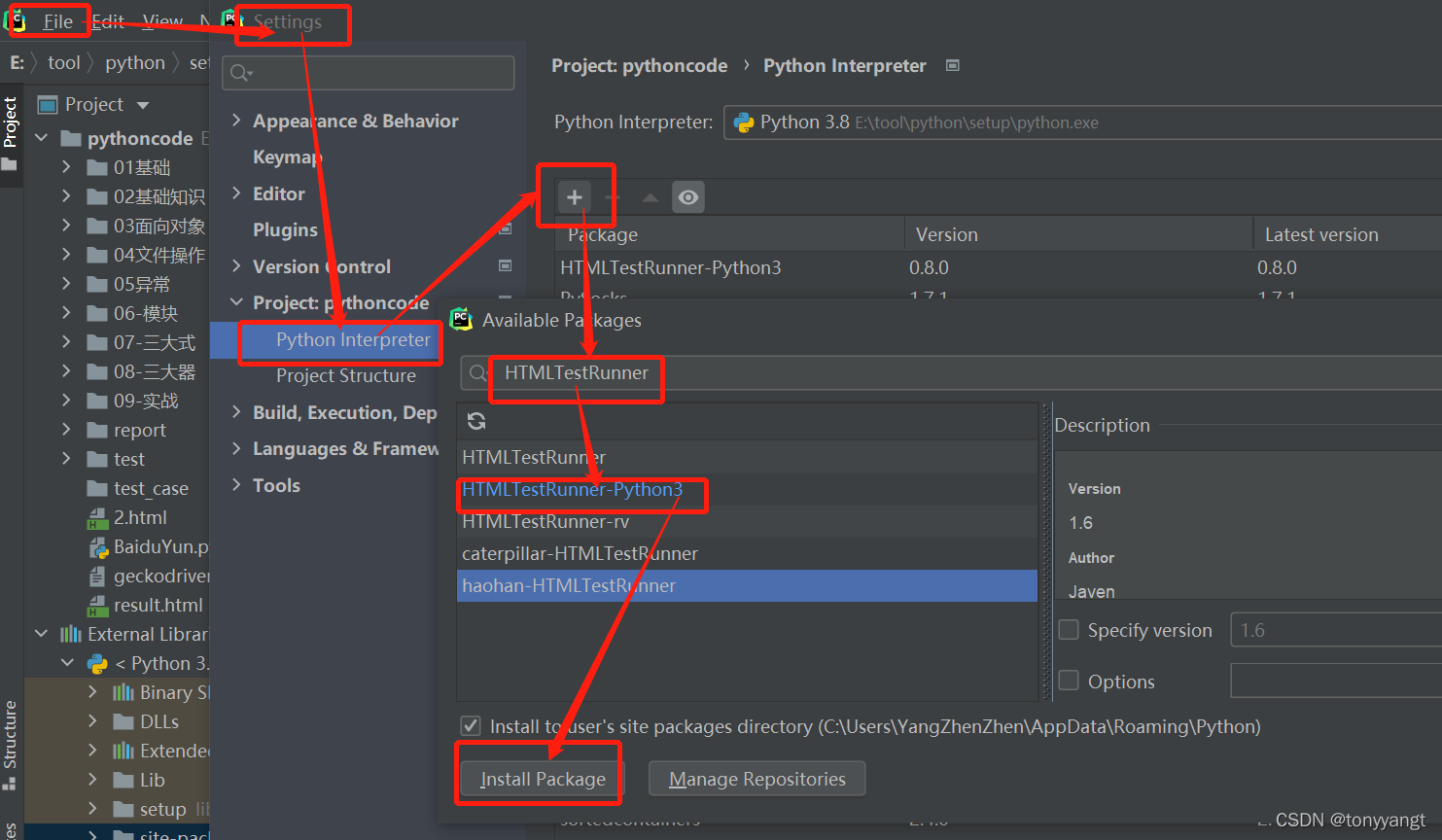
Task: Click the test_case folder icon
Action: click(x=97, y=488)
